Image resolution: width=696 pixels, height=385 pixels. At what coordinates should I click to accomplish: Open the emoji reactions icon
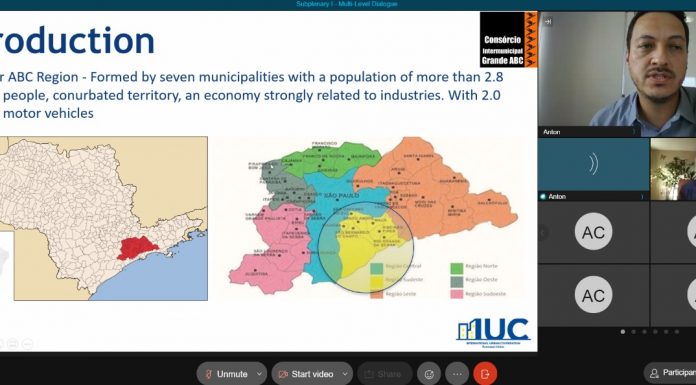(x=429, y=374)
